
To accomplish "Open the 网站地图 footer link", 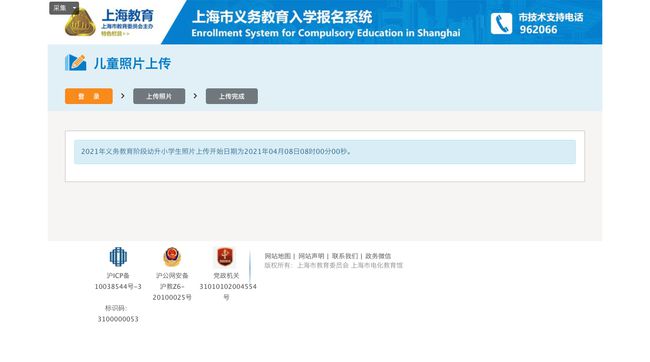I will click(278, 256).
